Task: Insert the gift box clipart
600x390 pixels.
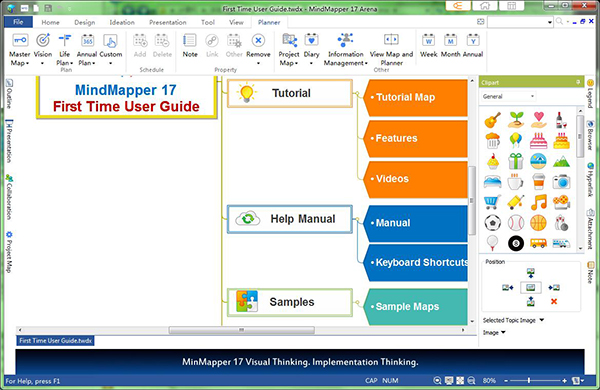Action: point(515,161)
